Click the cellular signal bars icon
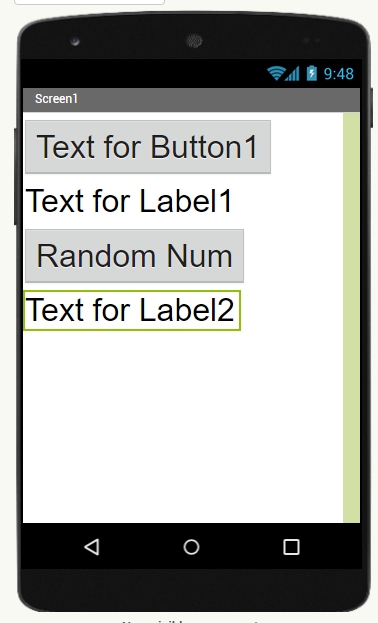 click(x=292, y=74)
